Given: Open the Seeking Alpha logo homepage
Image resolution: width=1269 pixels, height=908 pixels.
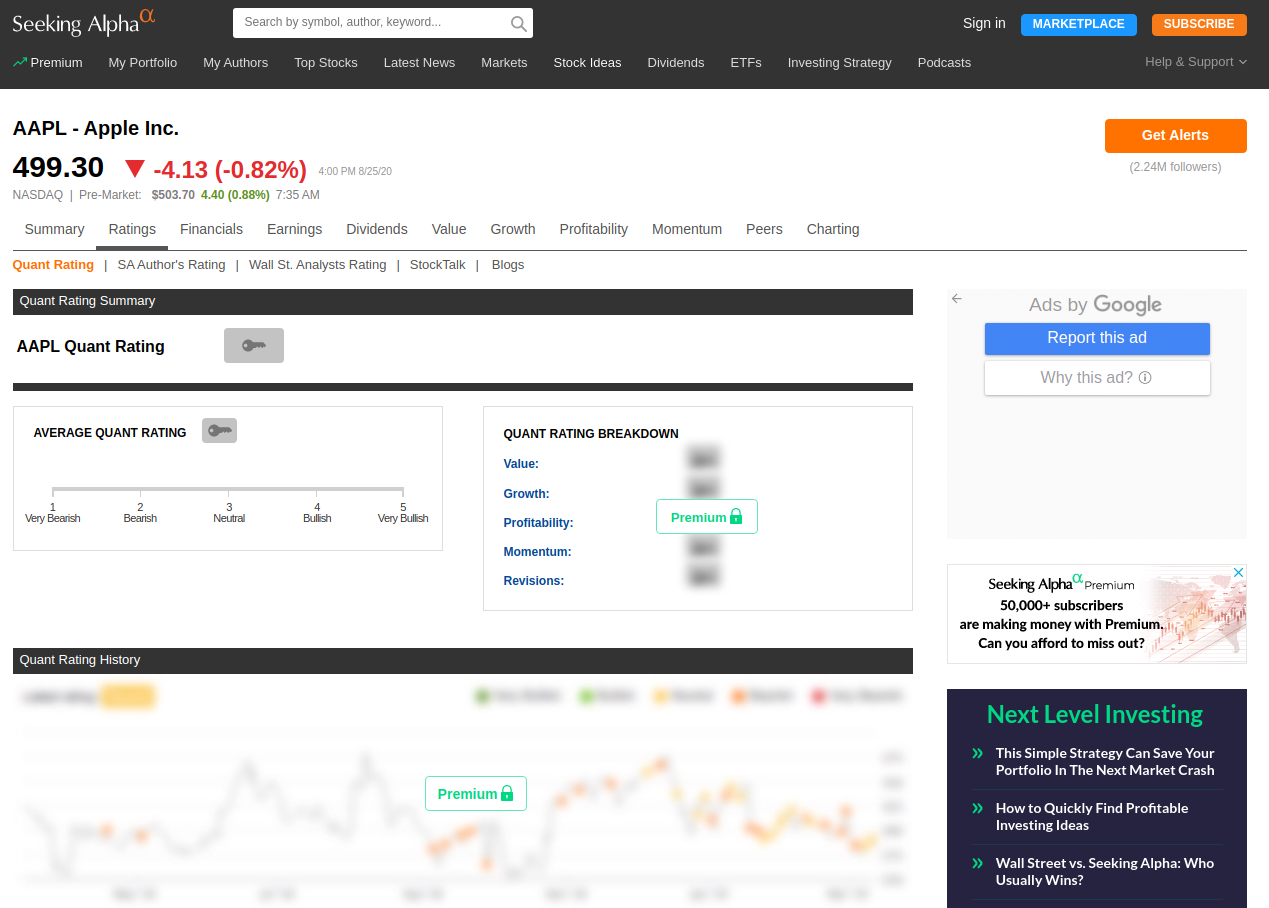Looking at the screenshot, I should (x=84, y=22).
